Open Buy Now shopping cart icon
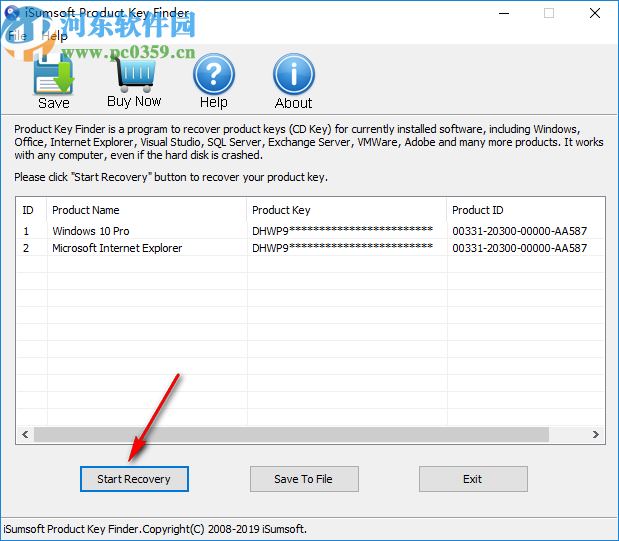 (x=135, y=74)
